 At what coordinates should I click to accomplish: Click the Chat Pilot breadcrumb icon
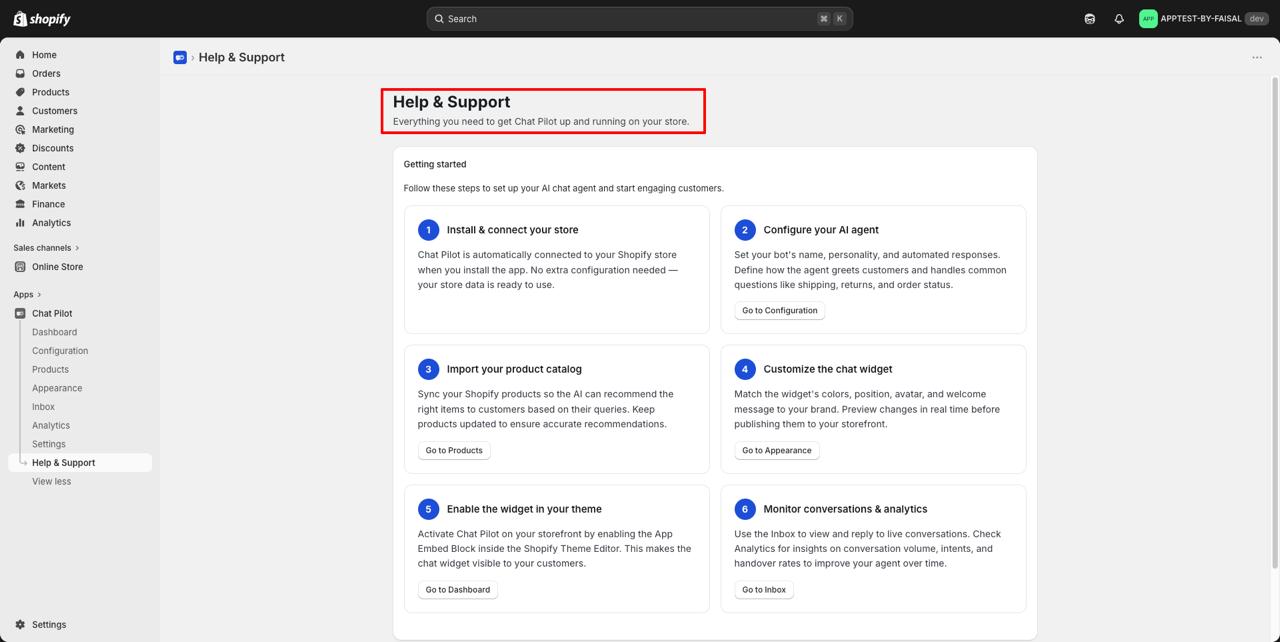pyautogui.click(x=180, y=58)
